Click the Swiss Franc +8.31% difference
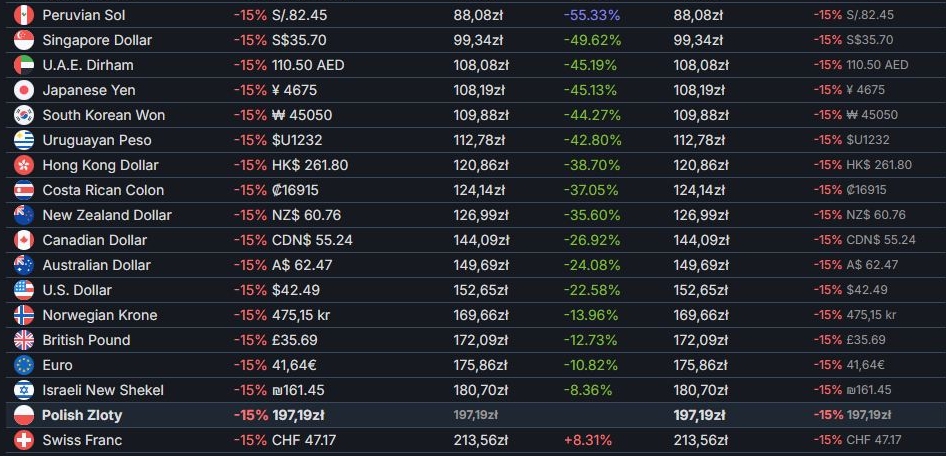 tap(587, 440)
